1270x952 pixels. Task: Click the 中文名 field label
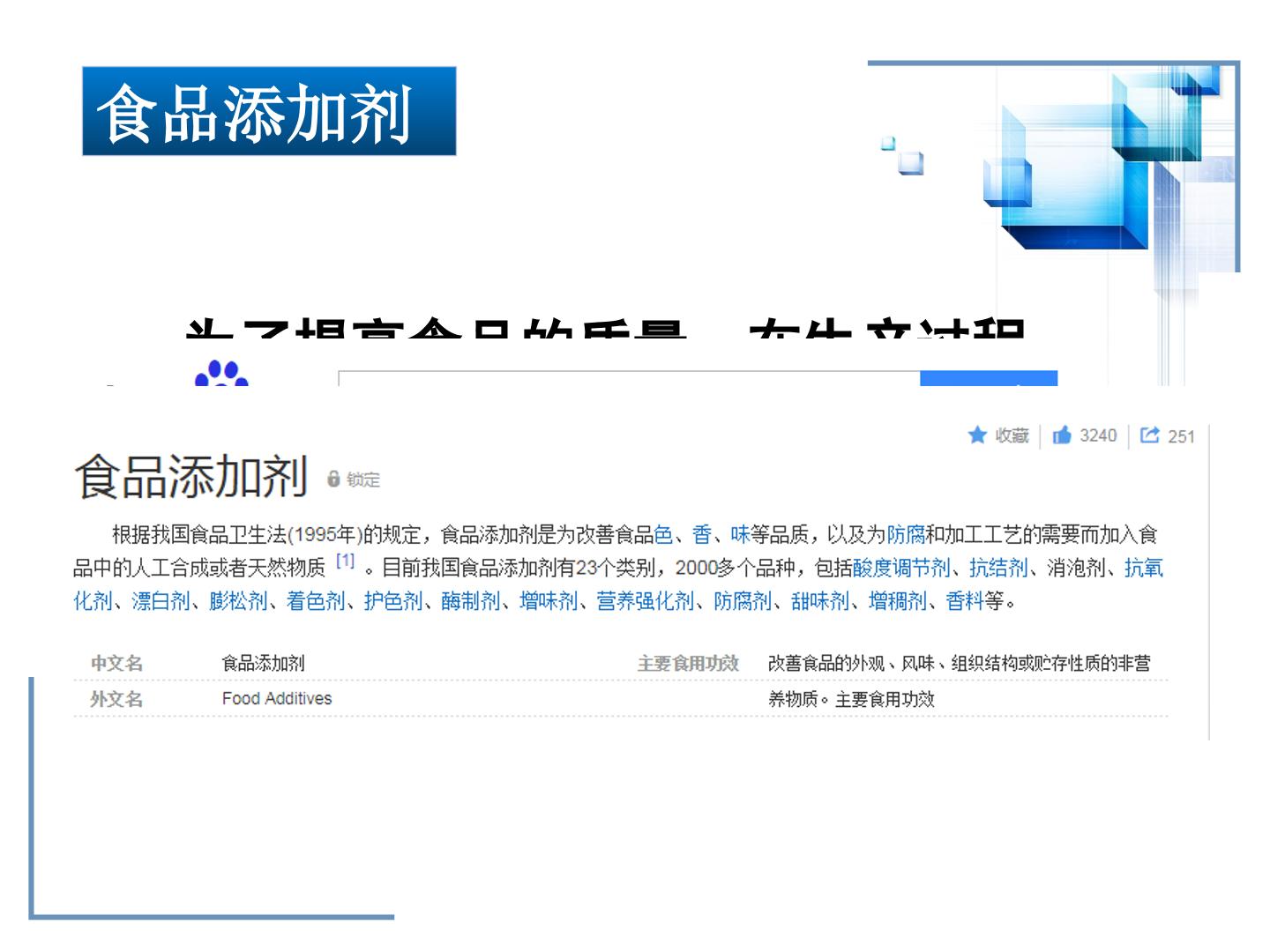click(116, 663)
